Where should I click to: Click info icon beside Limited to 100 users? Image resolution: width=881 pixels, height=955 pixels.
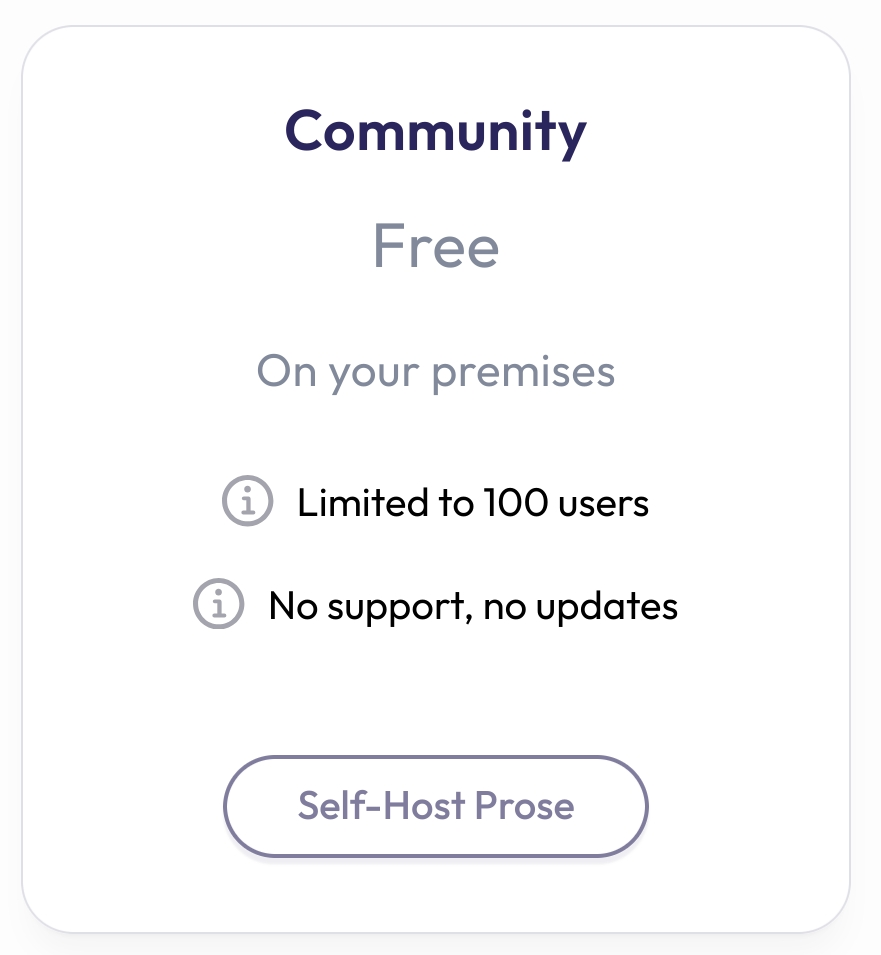247,502
